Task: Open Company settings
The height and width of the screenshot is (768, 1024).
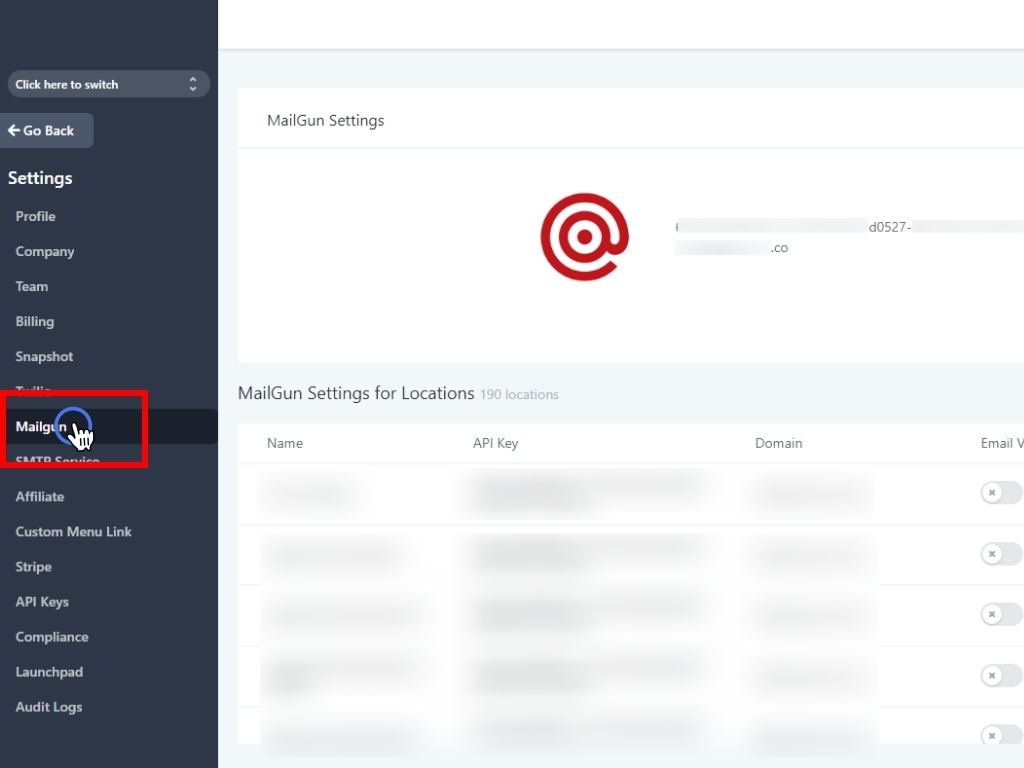Action: [45, 251]
